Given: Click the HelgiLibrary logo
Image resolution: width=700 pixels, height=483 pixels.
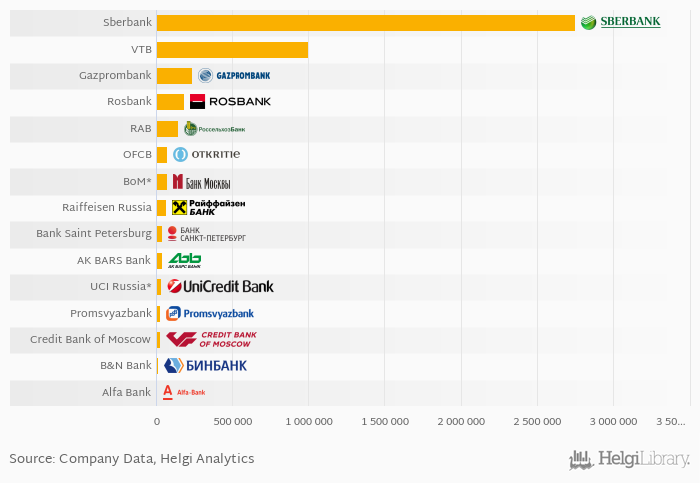Looking at the screenshot, I should (629, 459).
